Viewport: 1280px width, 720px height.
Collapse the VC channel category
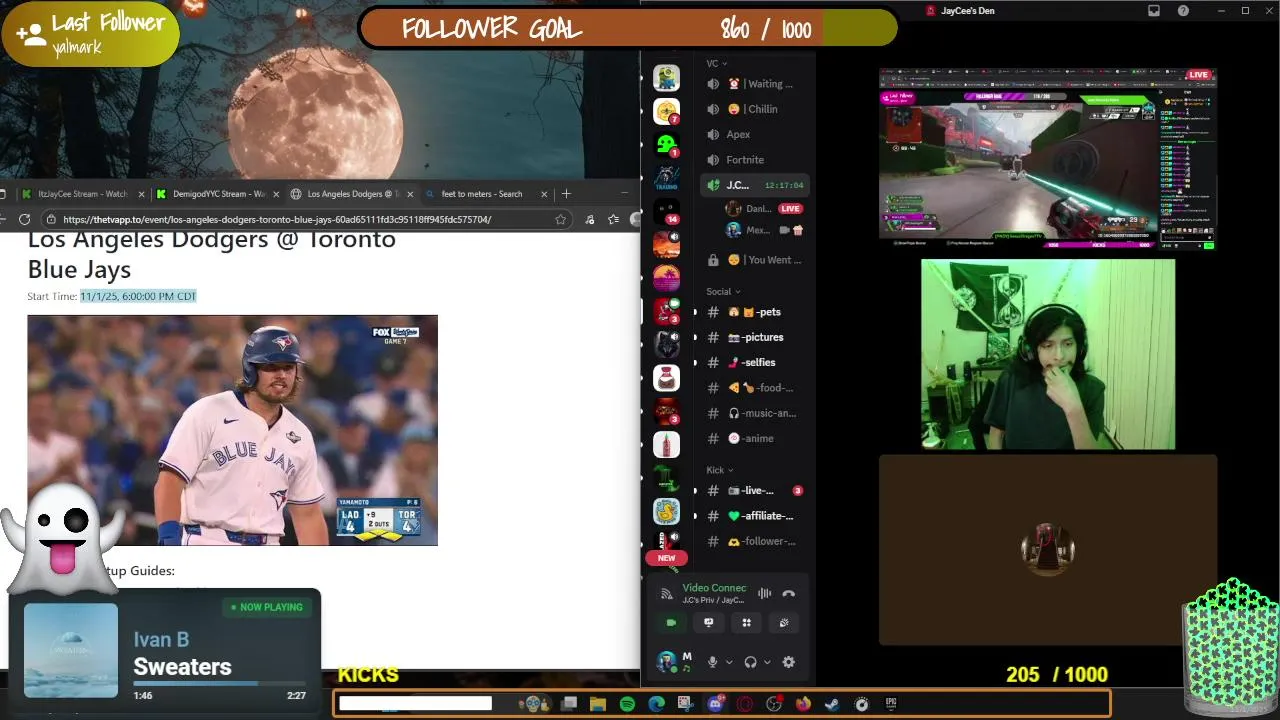point(716,63)
